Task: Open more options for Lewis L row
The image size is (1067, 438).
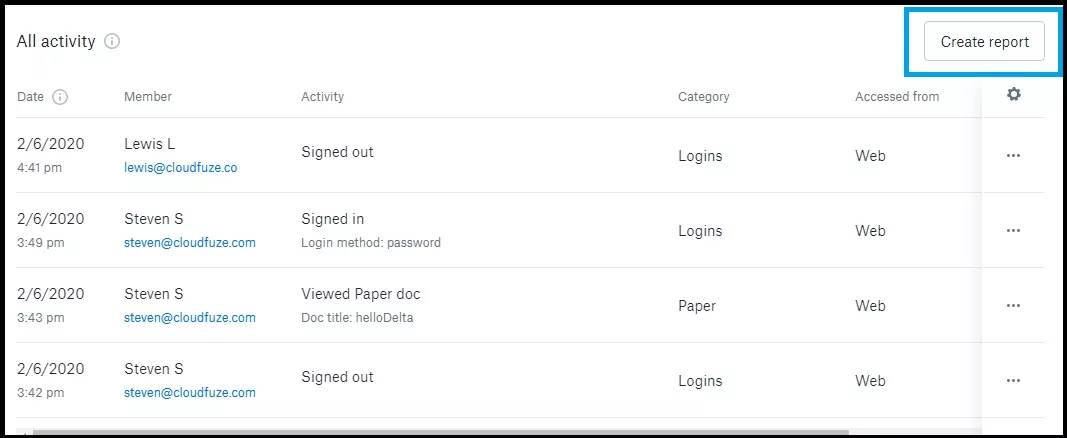Action: (1013, 156)
